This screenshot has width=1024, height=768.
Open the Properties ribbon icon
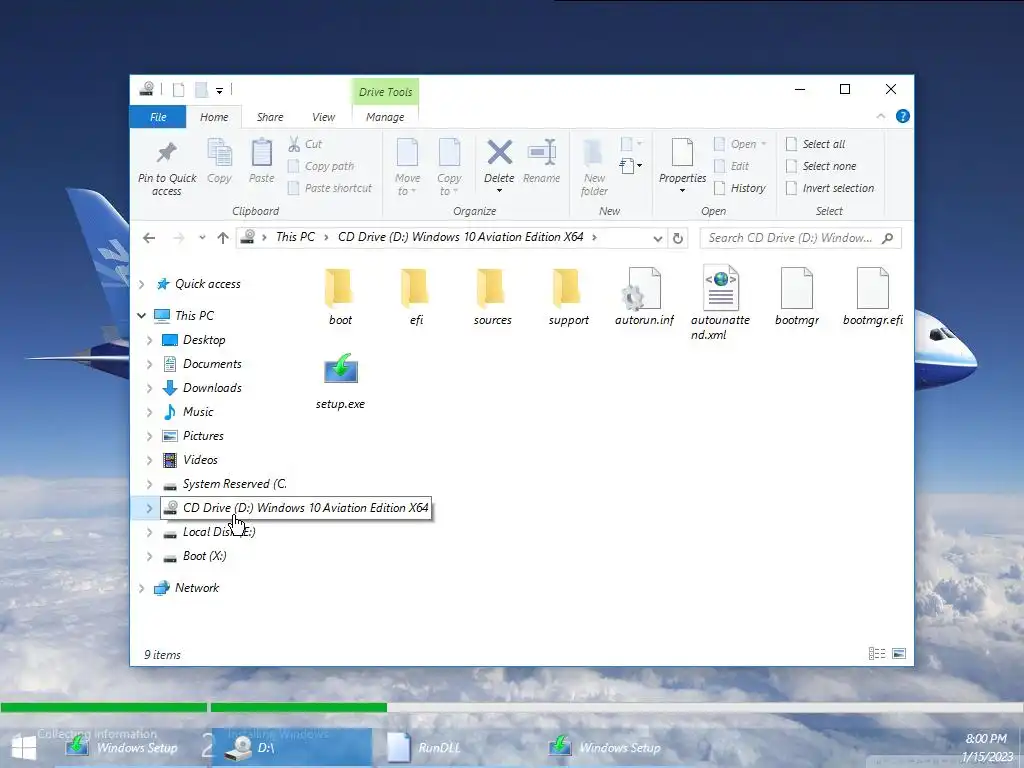[x=682, y=153]
